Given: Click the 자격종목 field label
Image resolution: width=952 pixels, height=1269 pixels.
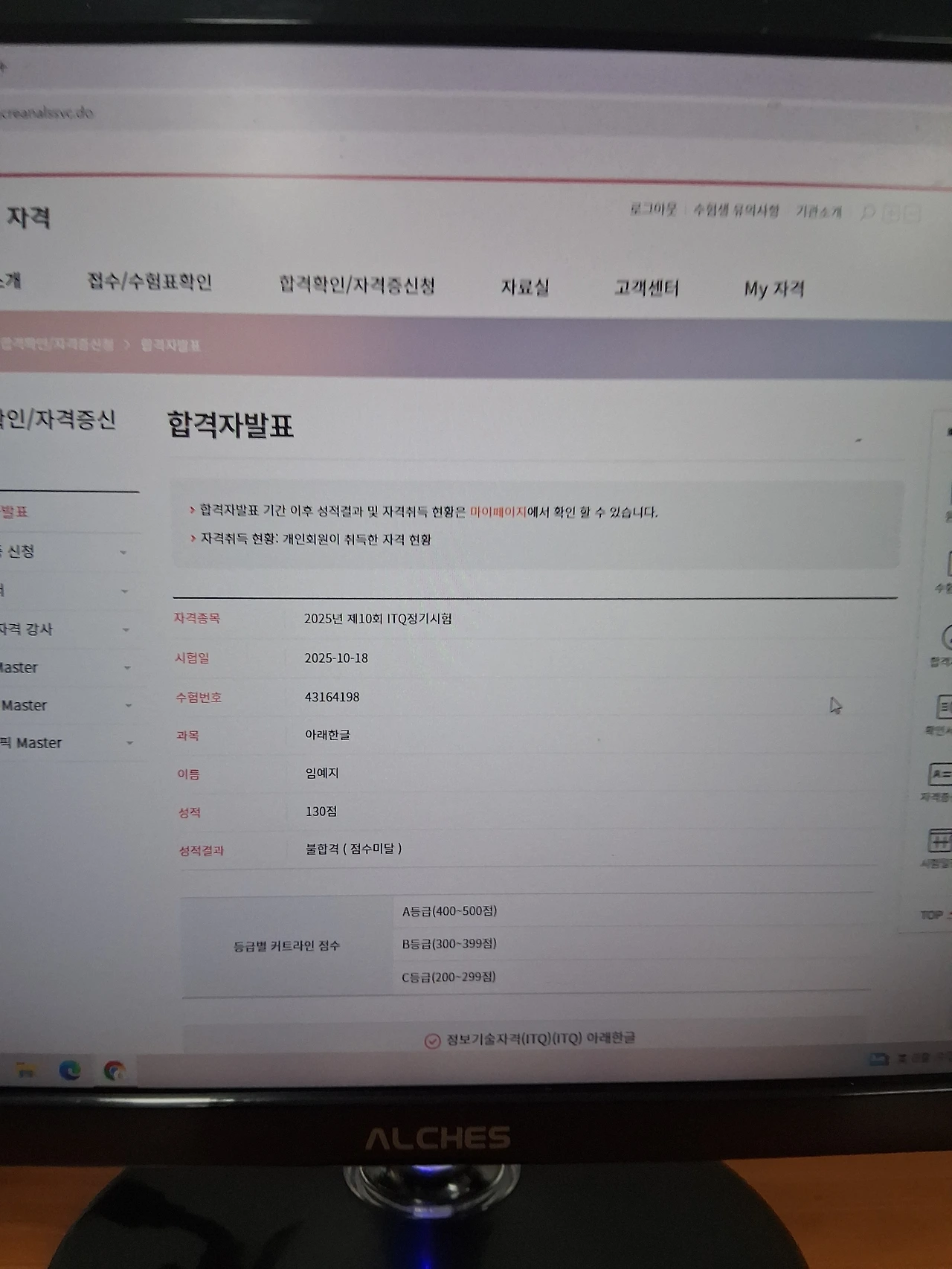Looking at the screenshot, I should pyautogui.click(x=197, y=618).
